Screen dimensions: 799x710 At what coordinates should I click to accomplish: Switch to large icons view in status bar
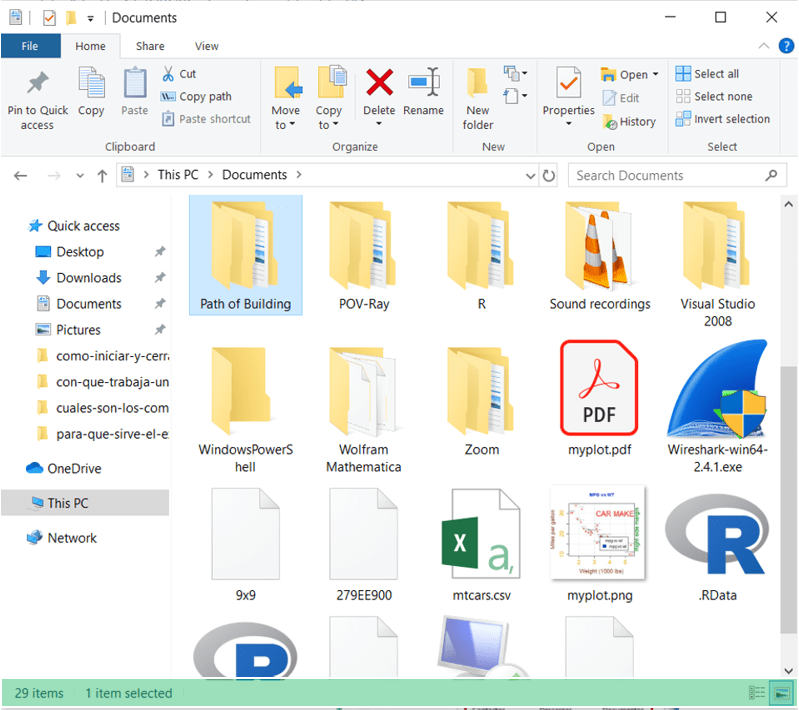(778, 693)
